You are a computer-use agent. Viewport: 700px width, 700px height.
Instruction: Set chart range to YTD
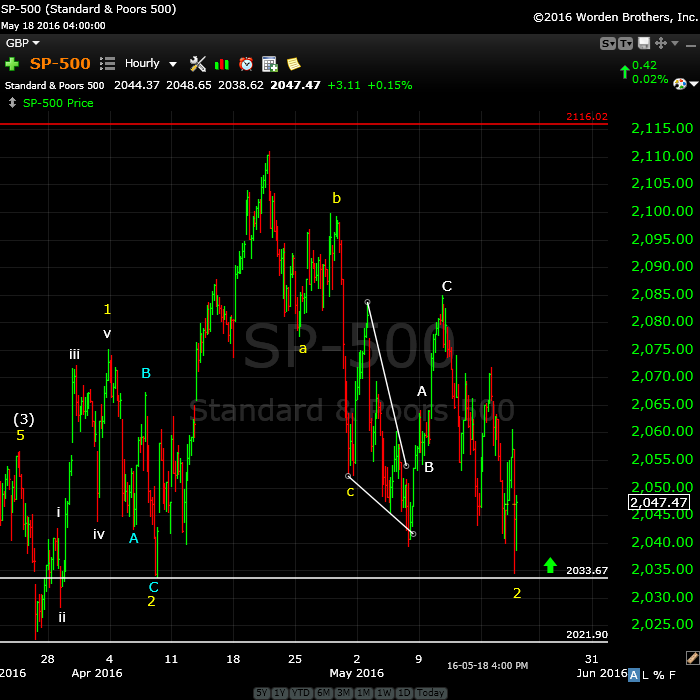(300, 693)
